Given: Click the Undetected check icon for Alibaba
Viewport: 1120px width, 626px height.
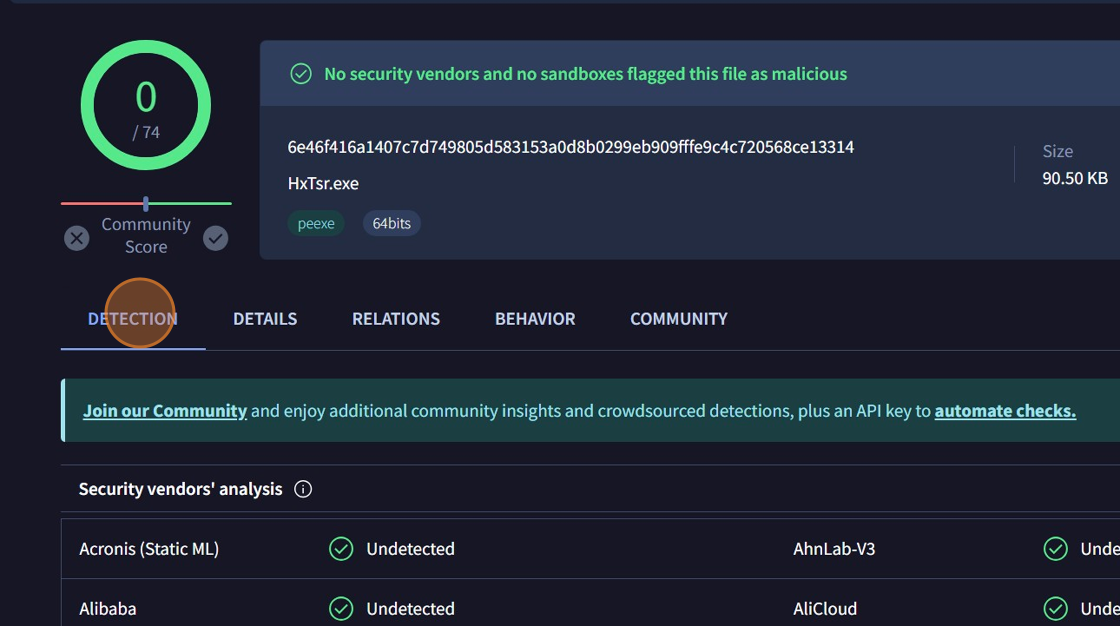Looking at the screenshot, I should (x=341, y=608).
